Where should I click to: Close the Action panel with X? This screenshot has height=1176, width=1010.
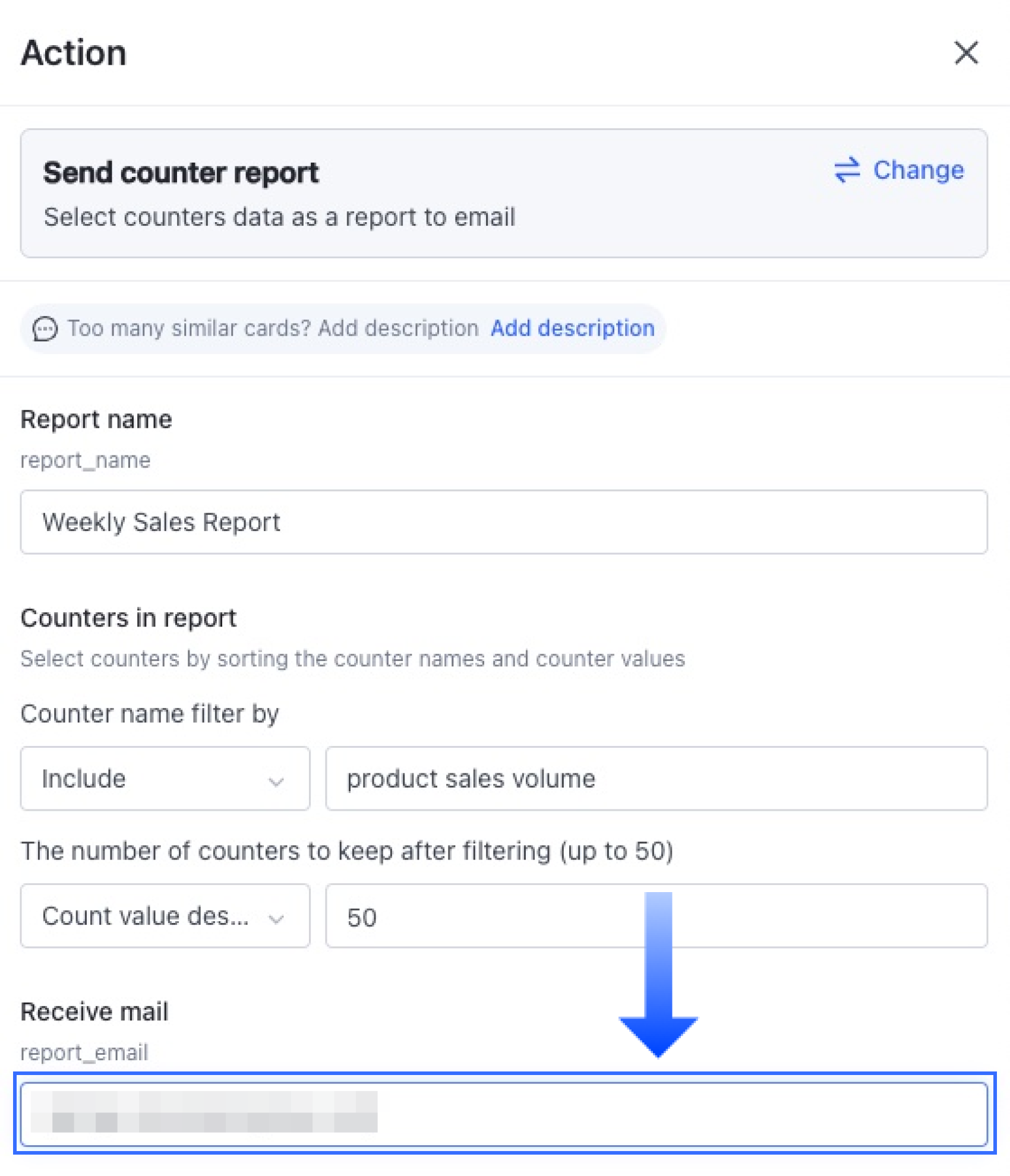click(x=966, y=52)
